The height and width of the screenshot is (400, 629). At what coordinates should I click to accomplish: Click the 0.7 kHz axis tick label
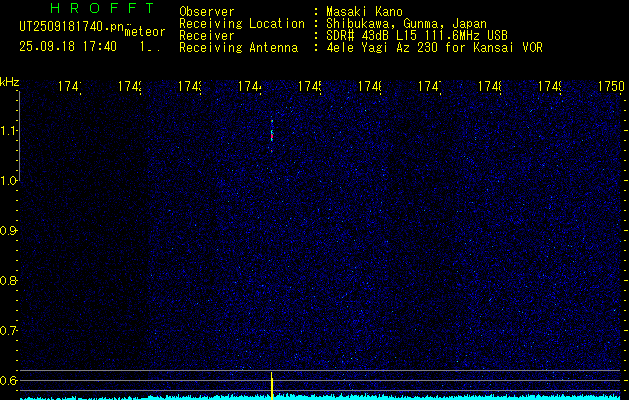click(x=8, y=331)
